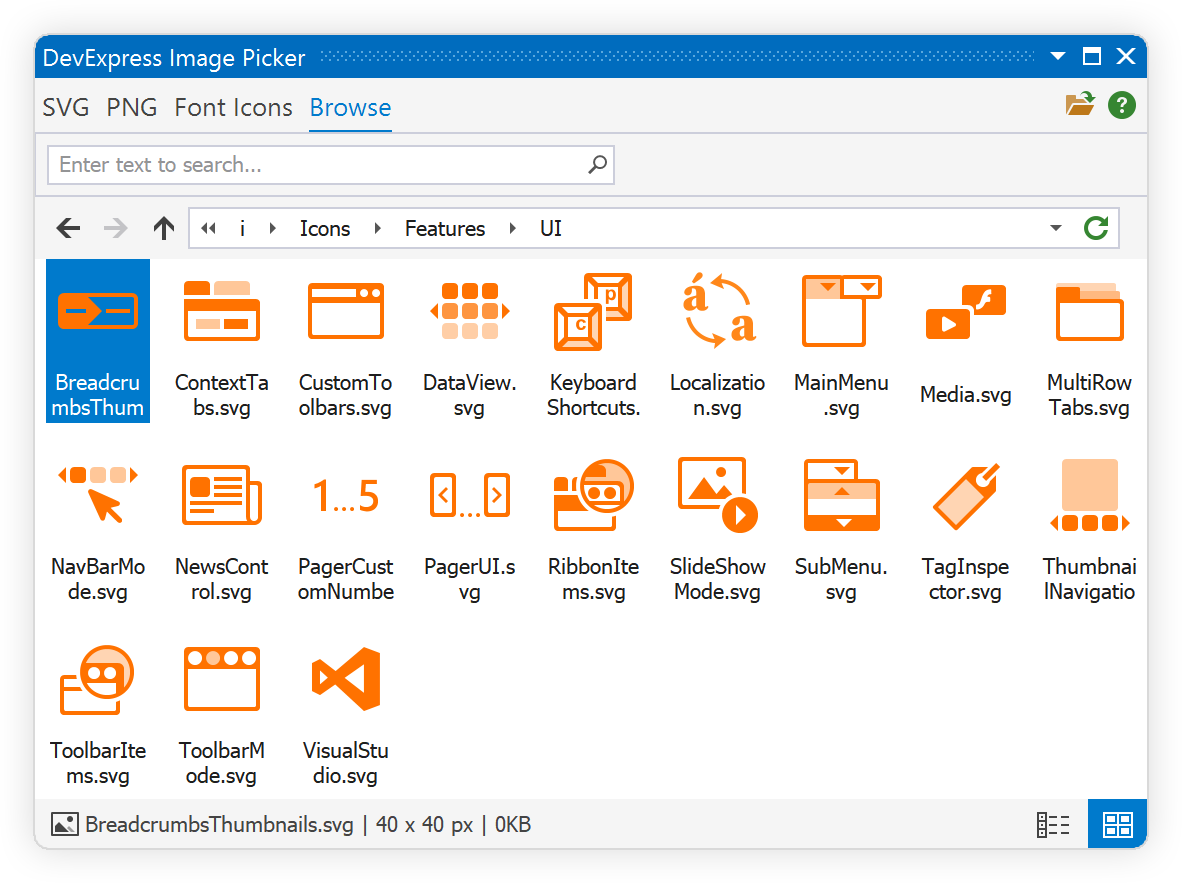Viewport: 1182px width, 884px height.
Task: Click the open folder icon in top right
Action: pyautogui.click(x=1080, y=104)
